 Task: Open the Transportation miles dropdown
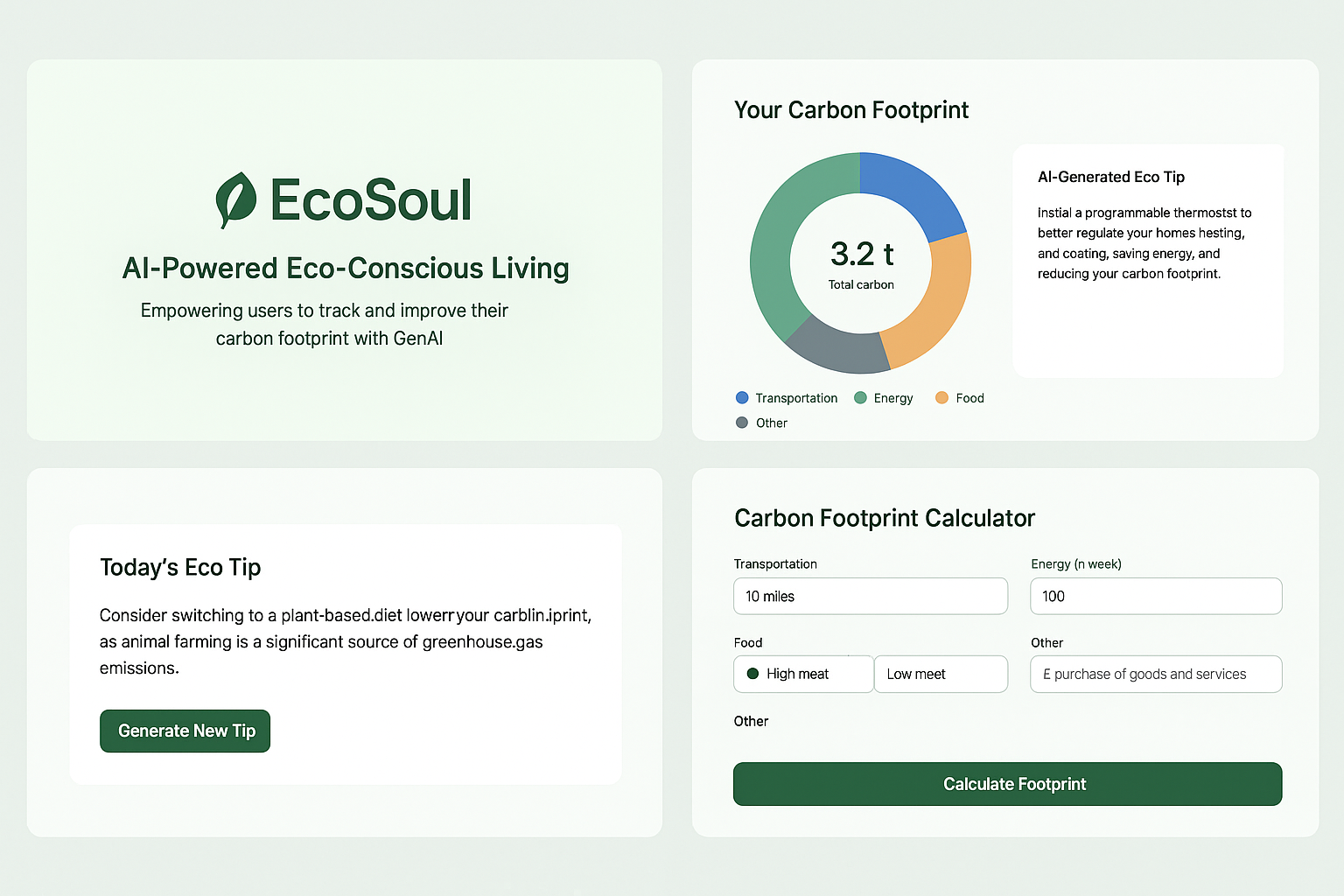(x=870, y=596)
